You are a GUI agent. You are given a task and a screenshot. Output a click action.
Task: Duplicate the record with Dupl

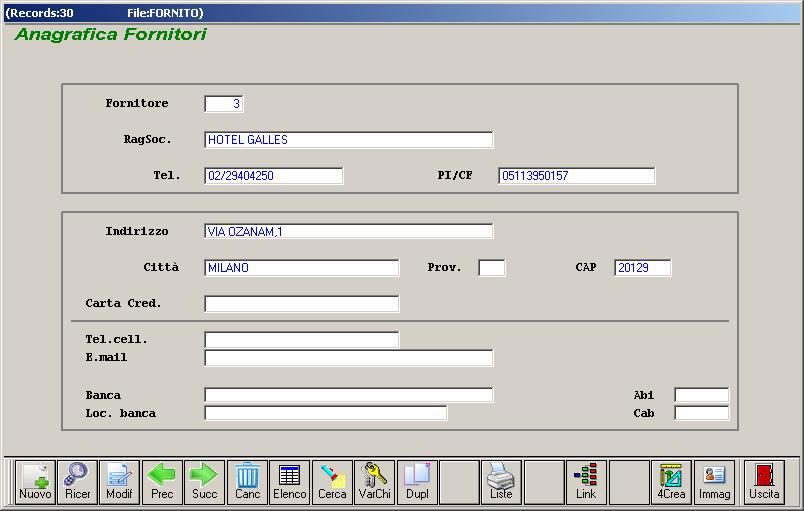click(417, 482)
